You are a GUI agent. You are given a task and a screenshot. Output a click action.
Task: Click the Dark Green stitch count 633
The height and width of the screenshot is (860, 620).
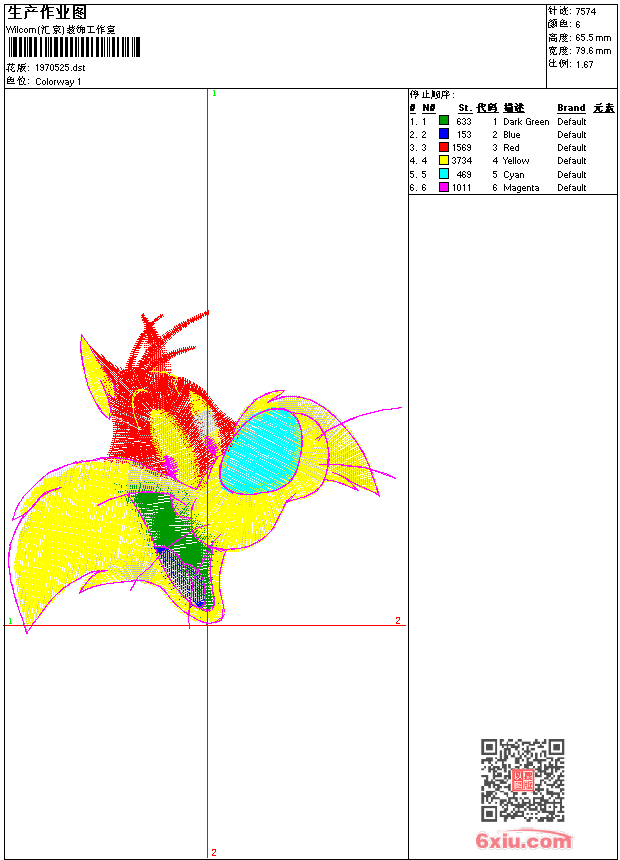point(464,122)
